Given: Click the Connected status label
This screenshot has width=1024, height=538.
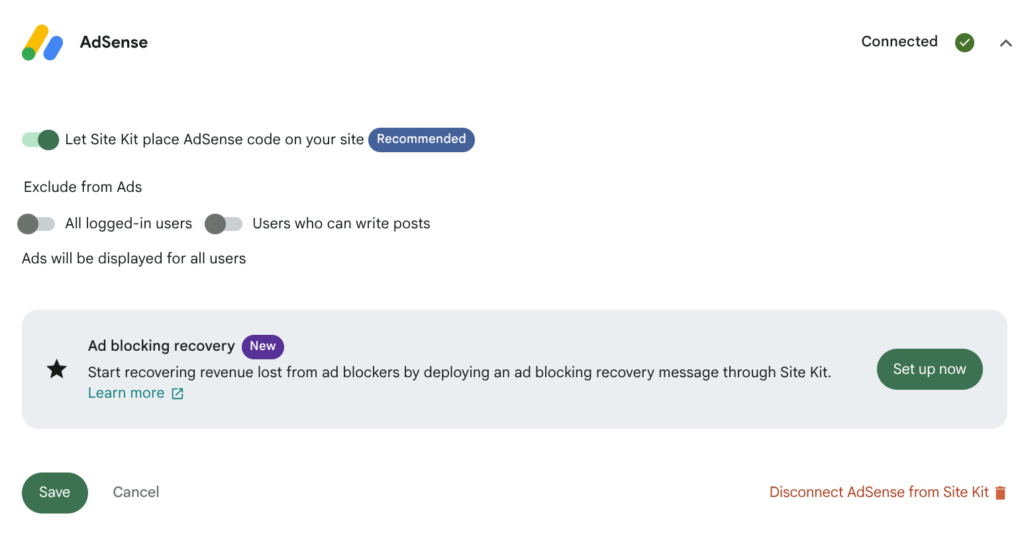Looking at the screenshot, I should [899, 42].
